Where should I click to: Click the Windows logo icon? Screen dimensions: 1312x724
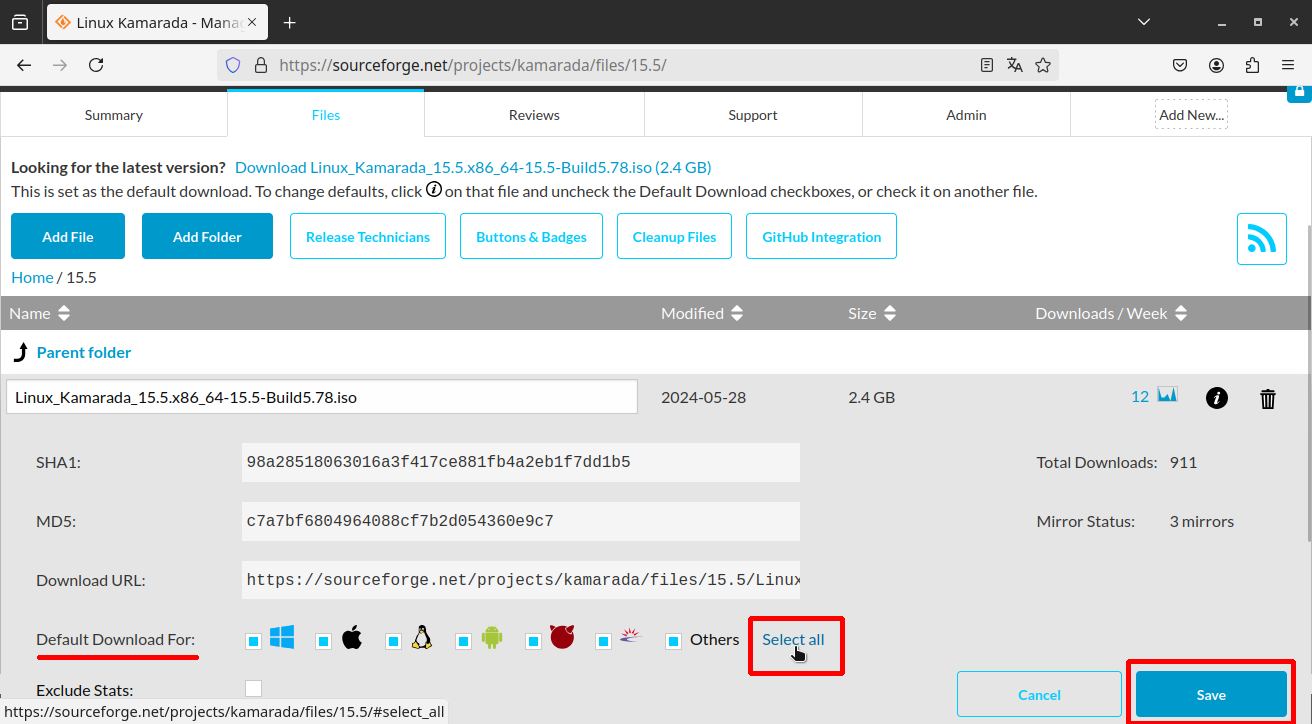pos(282,638)
